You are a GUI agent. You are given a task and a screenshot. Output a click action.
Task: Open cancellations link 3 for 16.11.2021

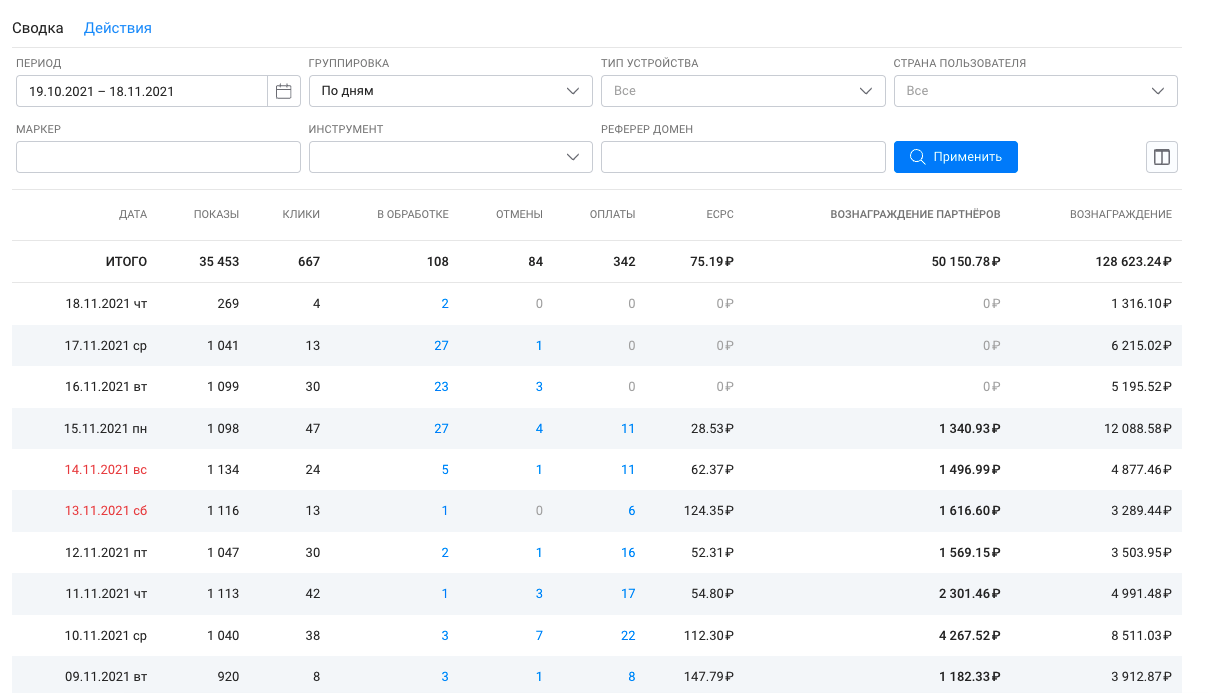[x=539, y=387]
